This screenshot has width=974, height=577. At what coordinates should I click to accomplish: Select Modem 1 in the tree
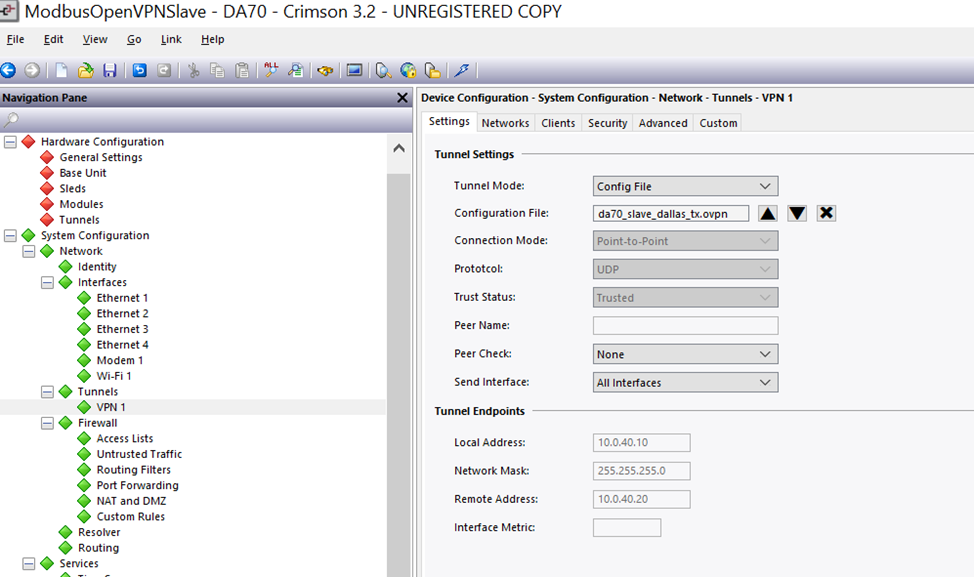click(119, 360)
